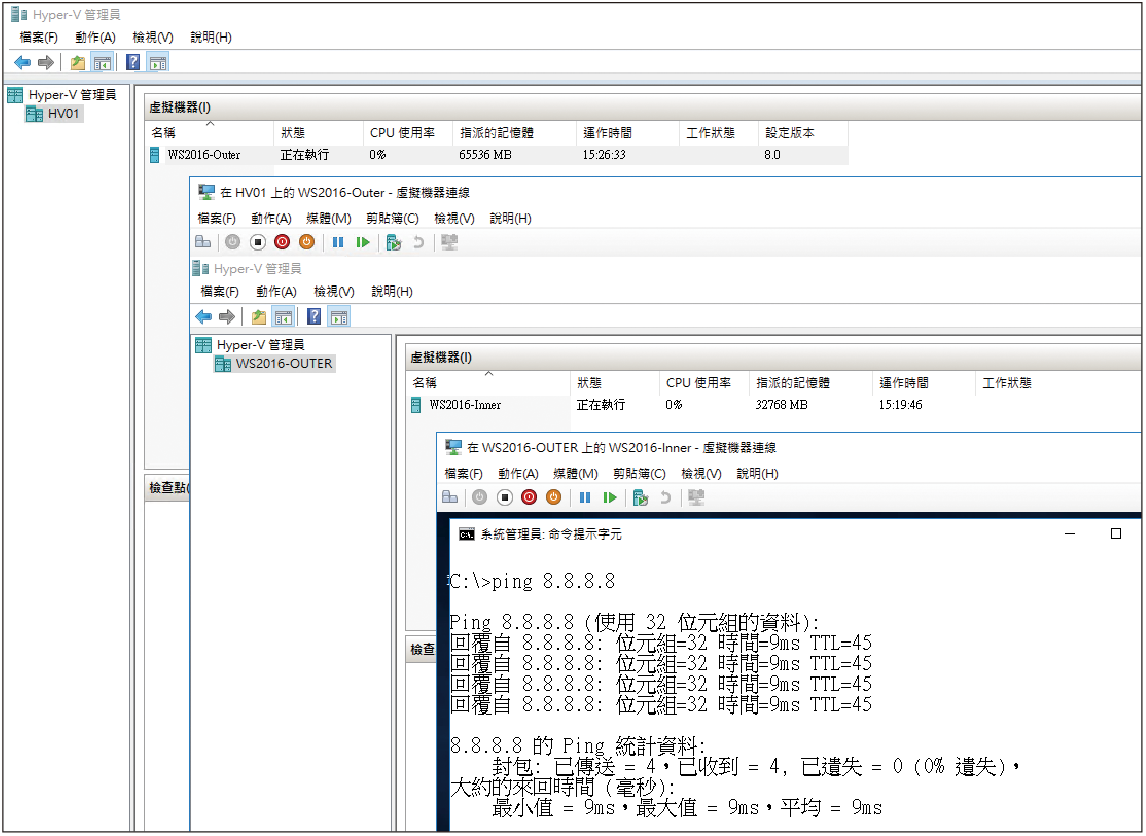Turn off the WS2016-Outer virtual machine
The image size is (1146, 836).
point(257,242)
